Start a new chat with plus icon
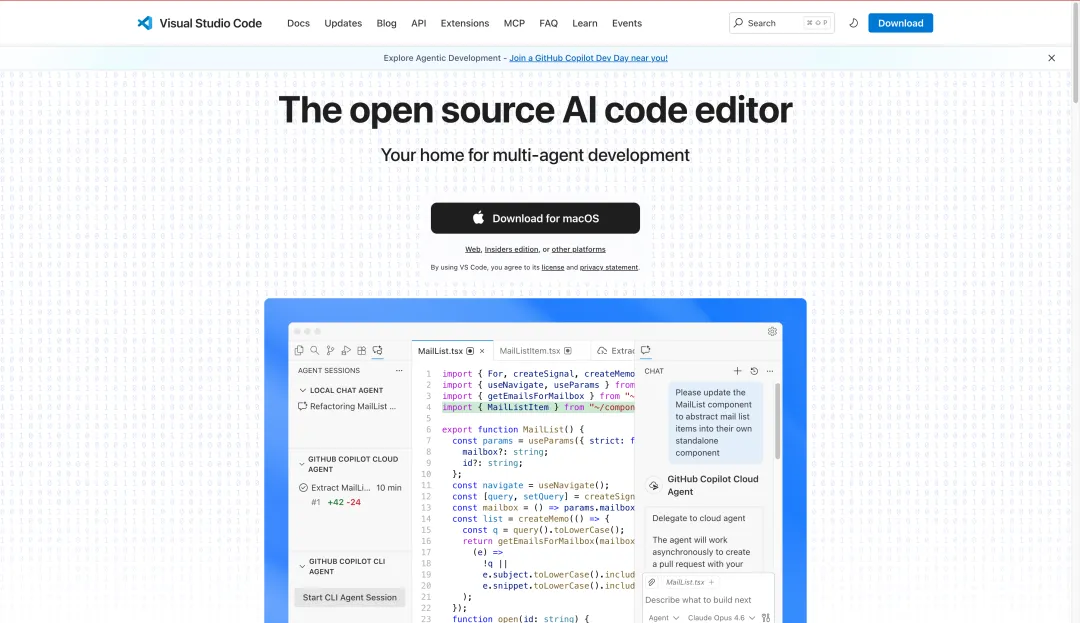1080x623 pixels. tap(737, 371)
